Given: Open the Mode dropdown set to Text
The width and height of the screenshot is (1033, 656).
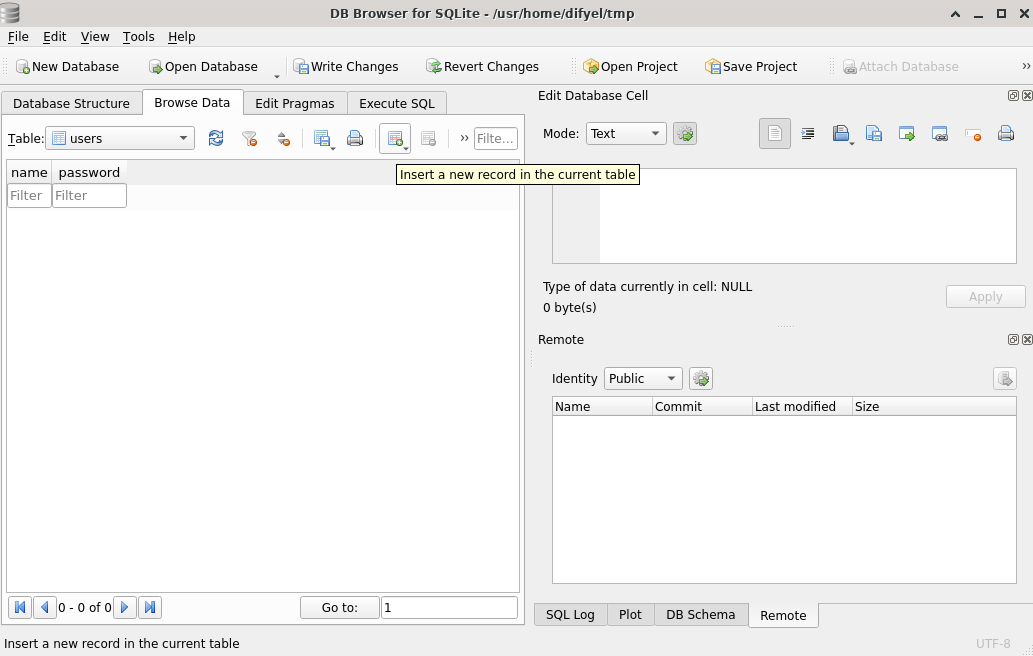Looking at the screenshot, I should [626, 134].
